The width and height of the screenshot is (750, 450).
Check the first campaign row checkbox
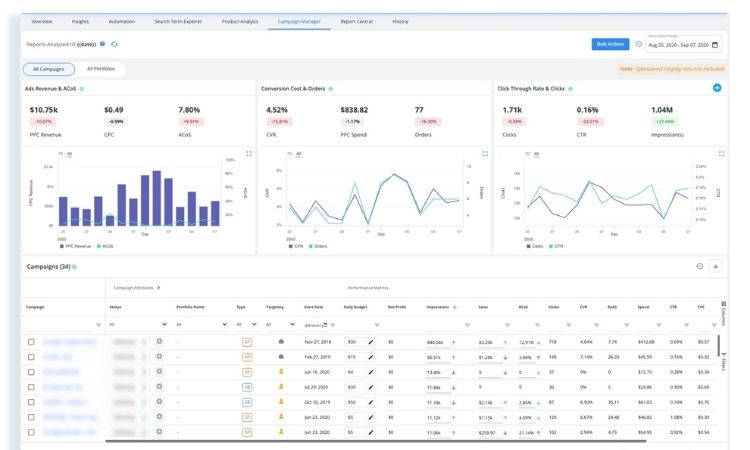pos(31,342)
